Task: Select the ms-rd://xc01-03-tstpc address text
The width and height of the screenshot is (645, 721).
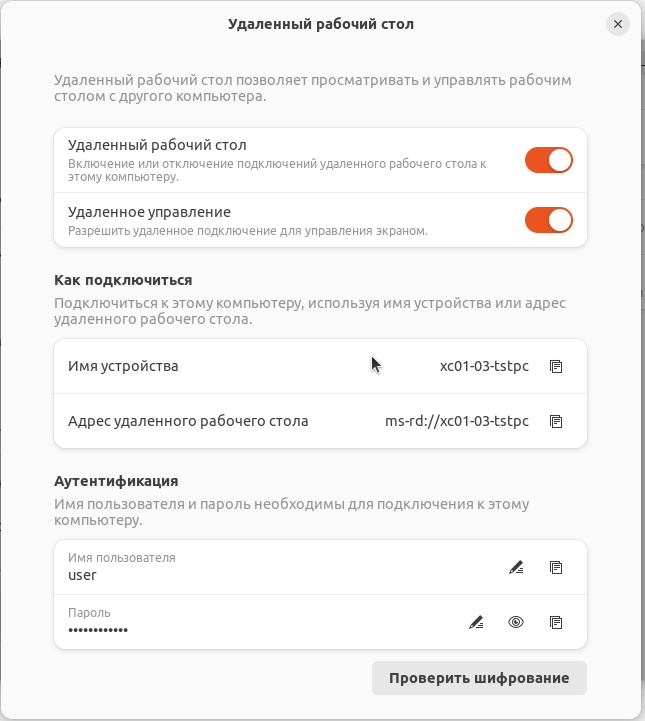Action: [456, 421]
